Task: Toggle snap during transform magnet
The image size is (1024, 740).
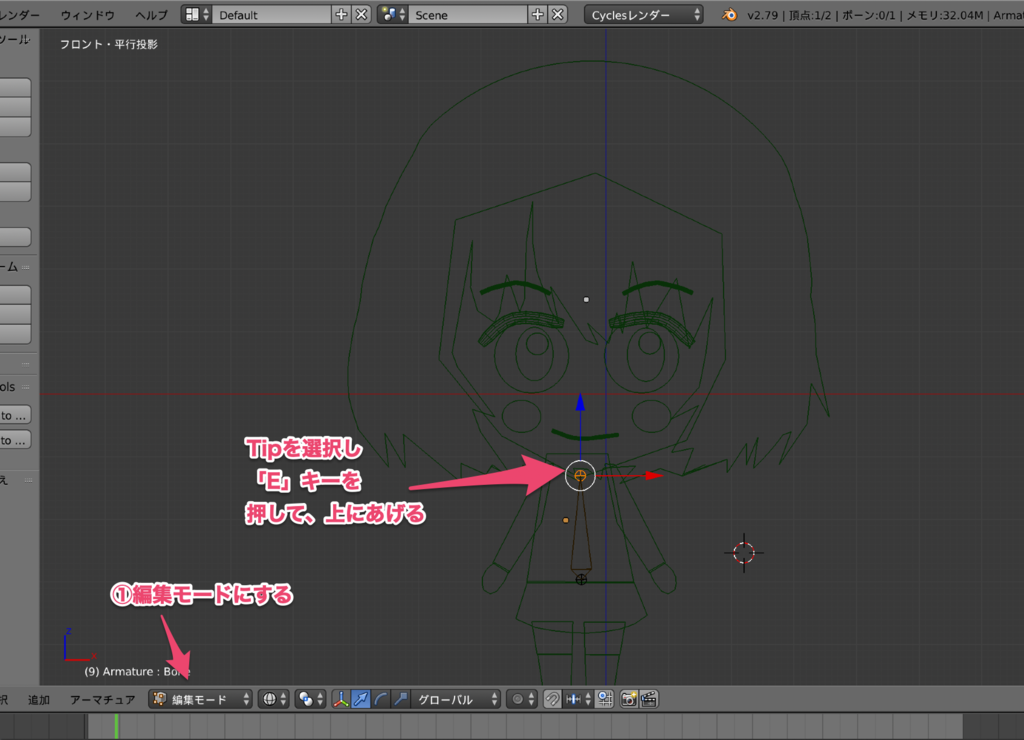Action: (x=552, y=700)
